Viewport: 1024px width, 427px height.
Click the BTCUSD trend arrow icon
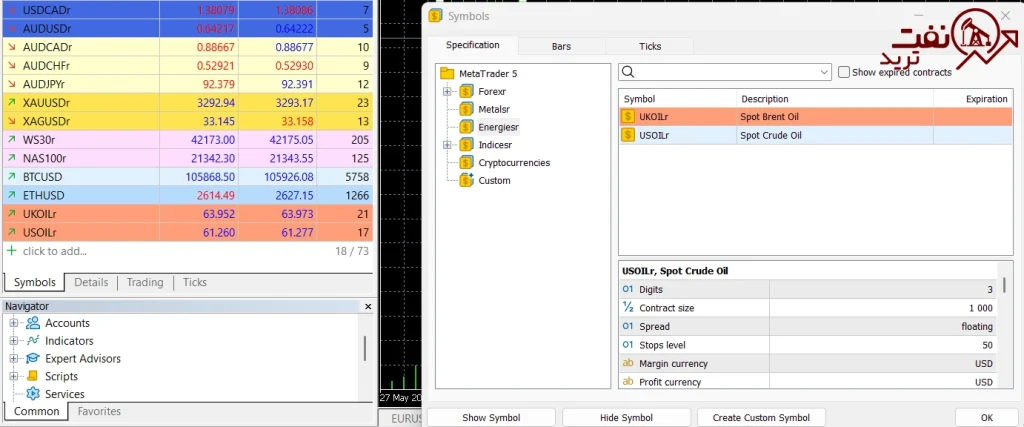pos(11,176)
